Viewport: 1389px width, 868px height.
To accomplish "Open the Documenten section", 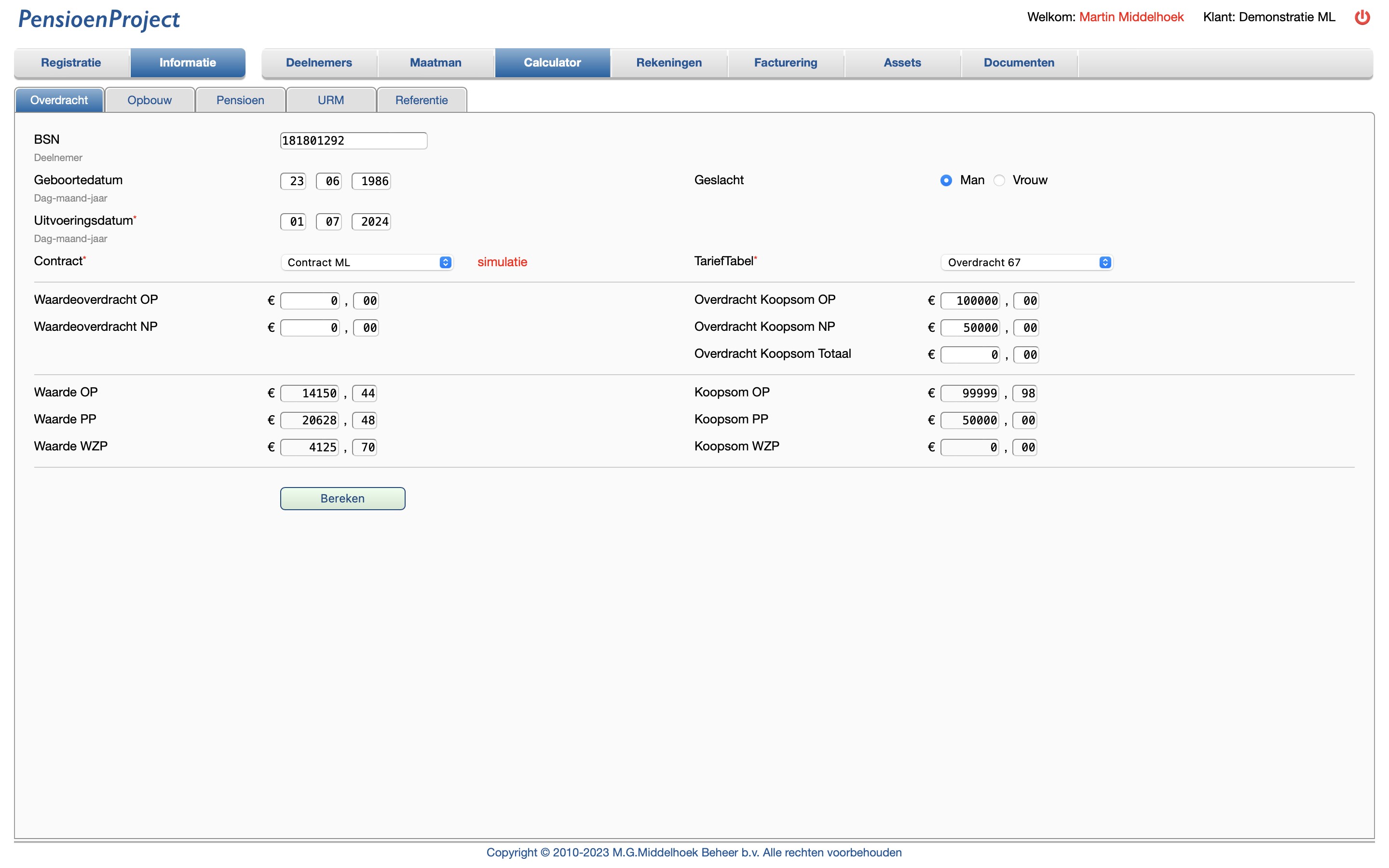I will tap(1019, 63).
